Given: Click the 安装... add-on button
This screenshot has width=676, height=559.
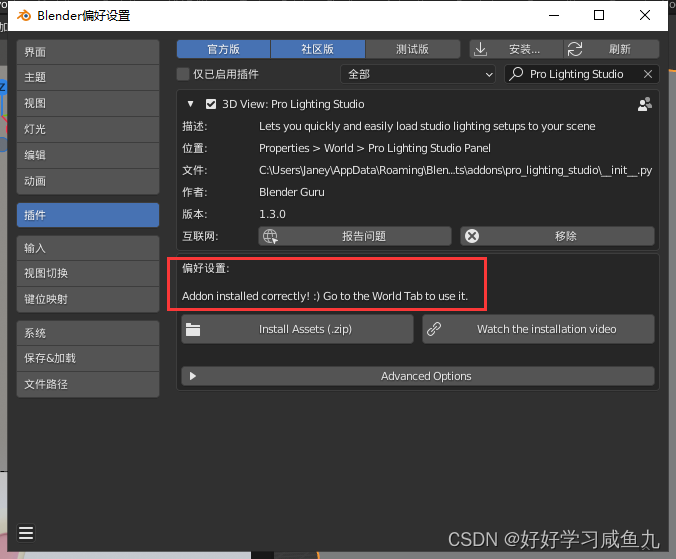Looking at the screenshot, I should (516, 49).
